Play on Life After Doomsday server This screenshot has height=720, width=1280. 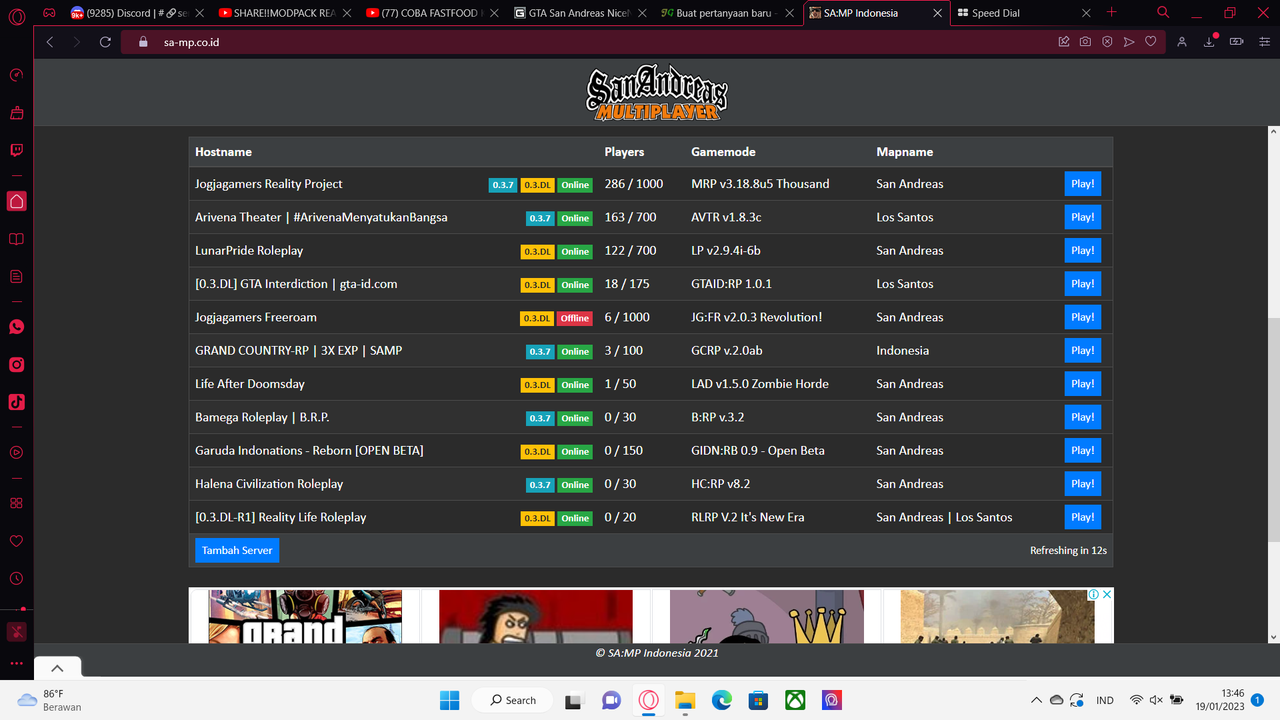pos(1082,384)
